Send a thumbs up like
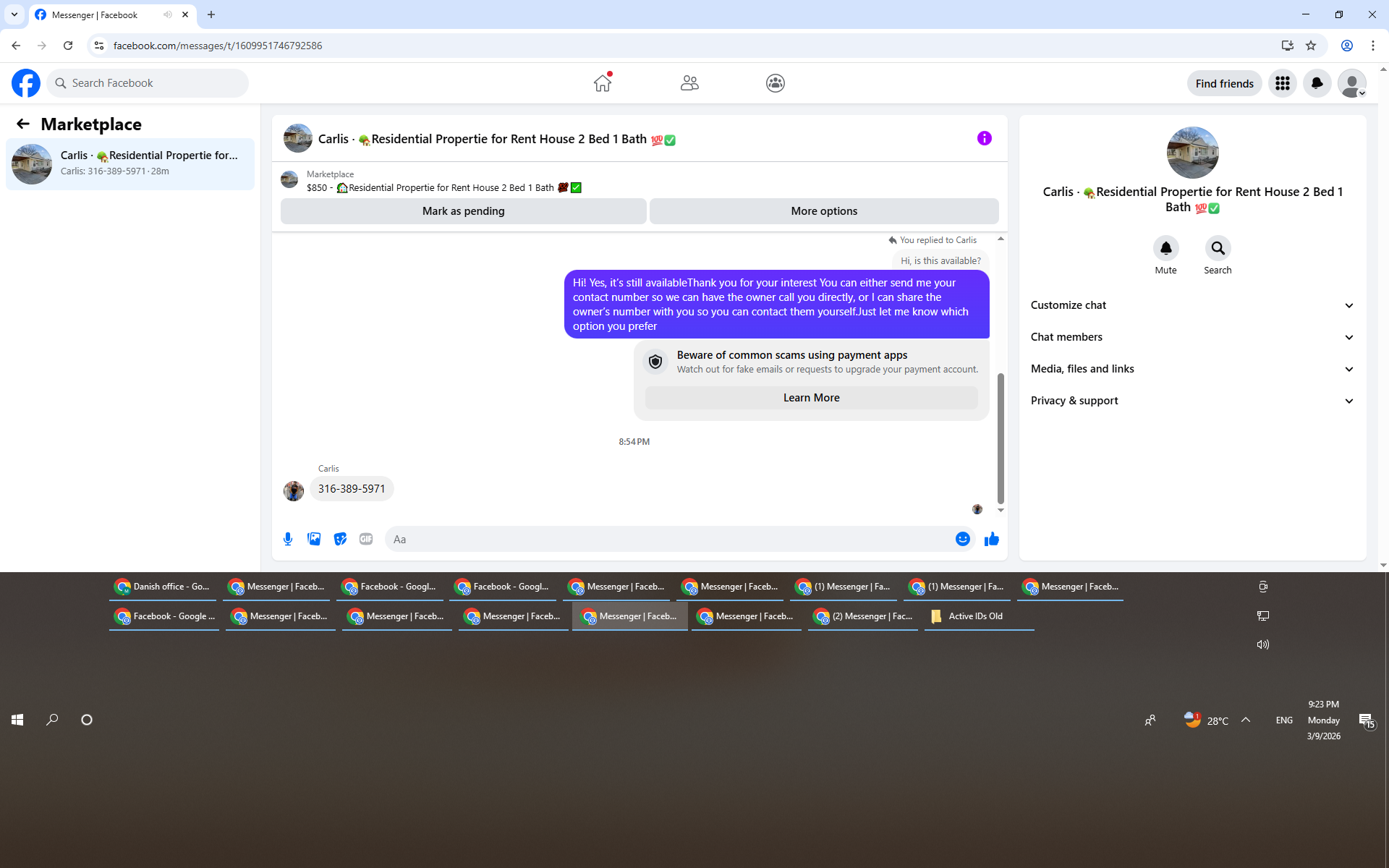 (991, 539)
